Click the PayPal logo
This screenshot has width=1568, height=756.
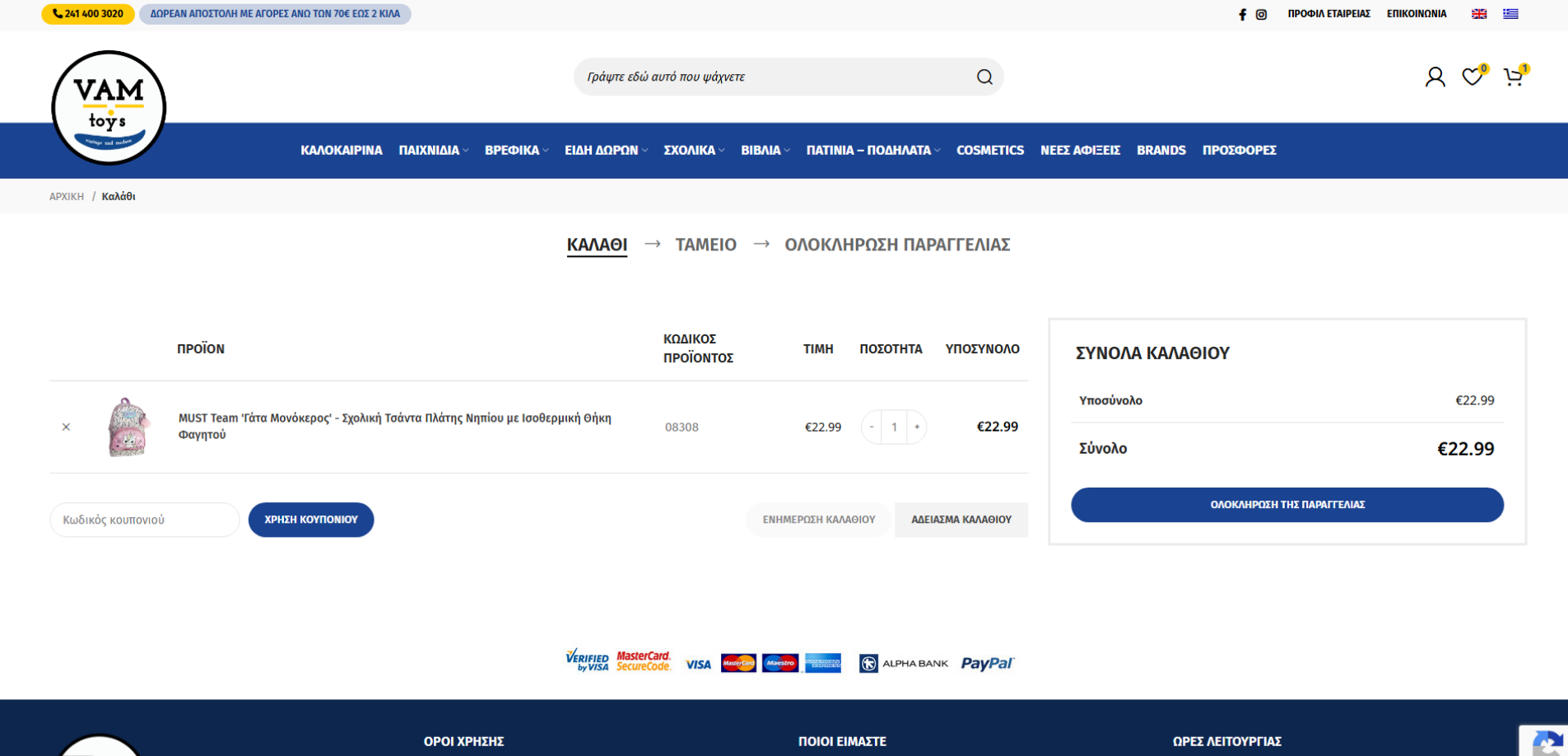click(x=987, y=663)
